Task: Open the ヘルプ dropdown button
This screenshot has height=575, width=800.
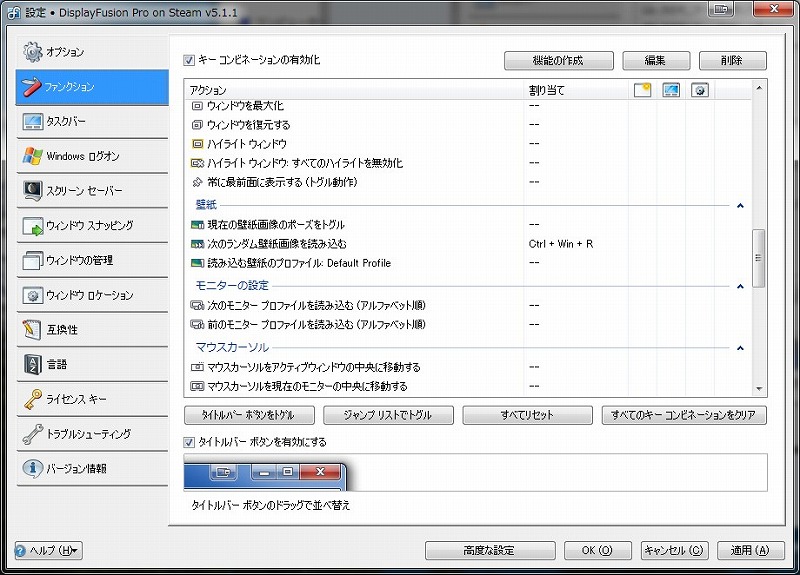Action: (48, 551)
